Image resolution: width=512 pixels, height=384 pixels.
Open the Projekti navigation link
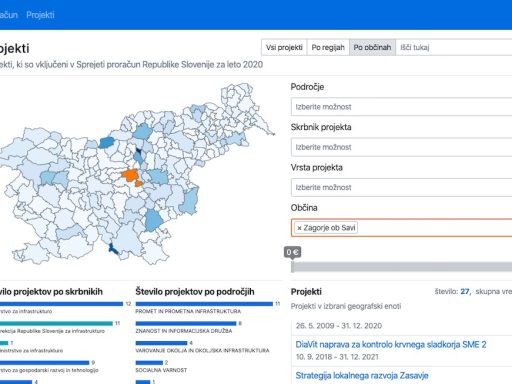(x=40, y=15)
